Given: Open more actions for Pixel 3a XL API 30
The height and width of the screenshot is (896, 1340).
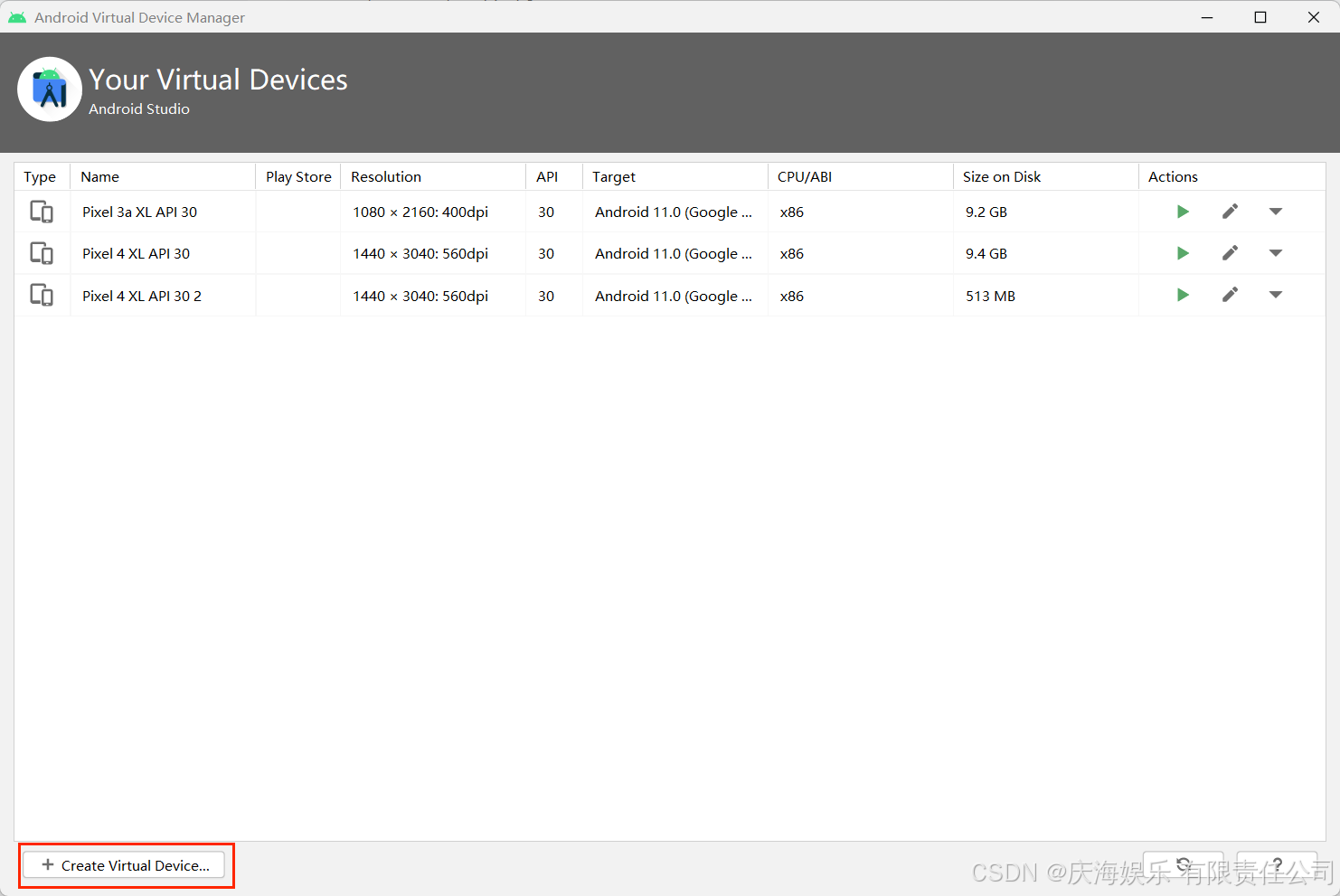Looking at the screenshot, I should click(1276, 212).
